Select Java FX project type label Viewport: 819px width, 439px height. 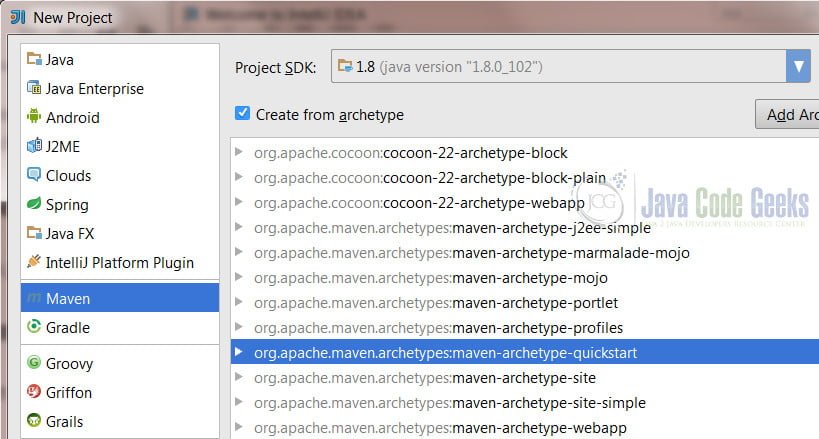pyautogui.click(x=70, y=234)
